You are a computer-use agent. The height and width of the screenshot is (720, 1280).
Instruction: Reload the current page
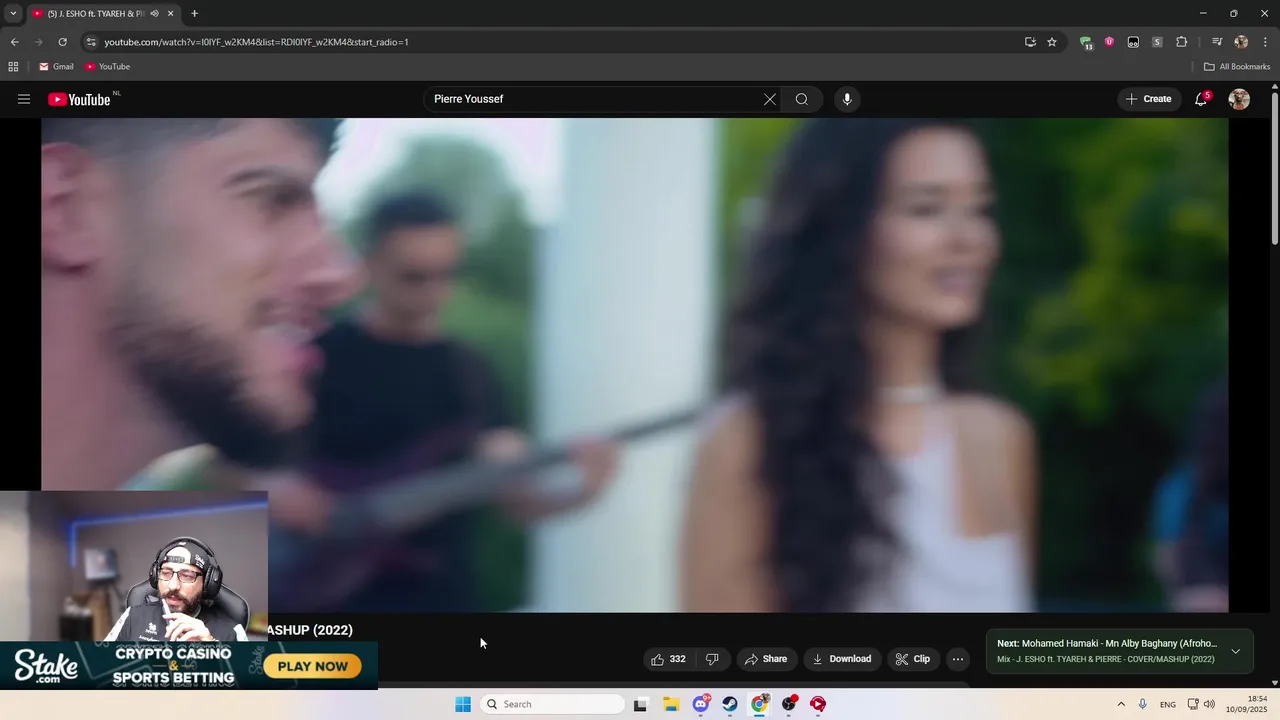(x=62, y=42)
